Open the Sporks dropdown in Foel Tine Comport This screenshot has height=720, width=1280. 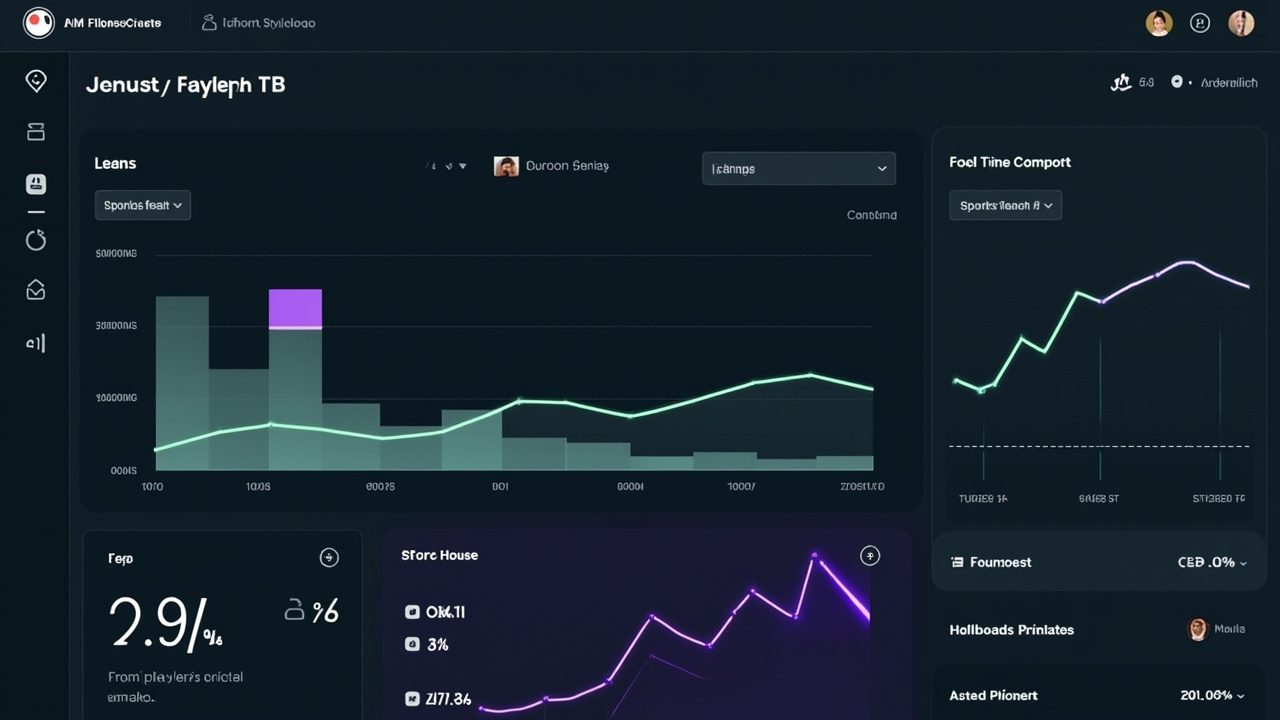(1005, 205)
